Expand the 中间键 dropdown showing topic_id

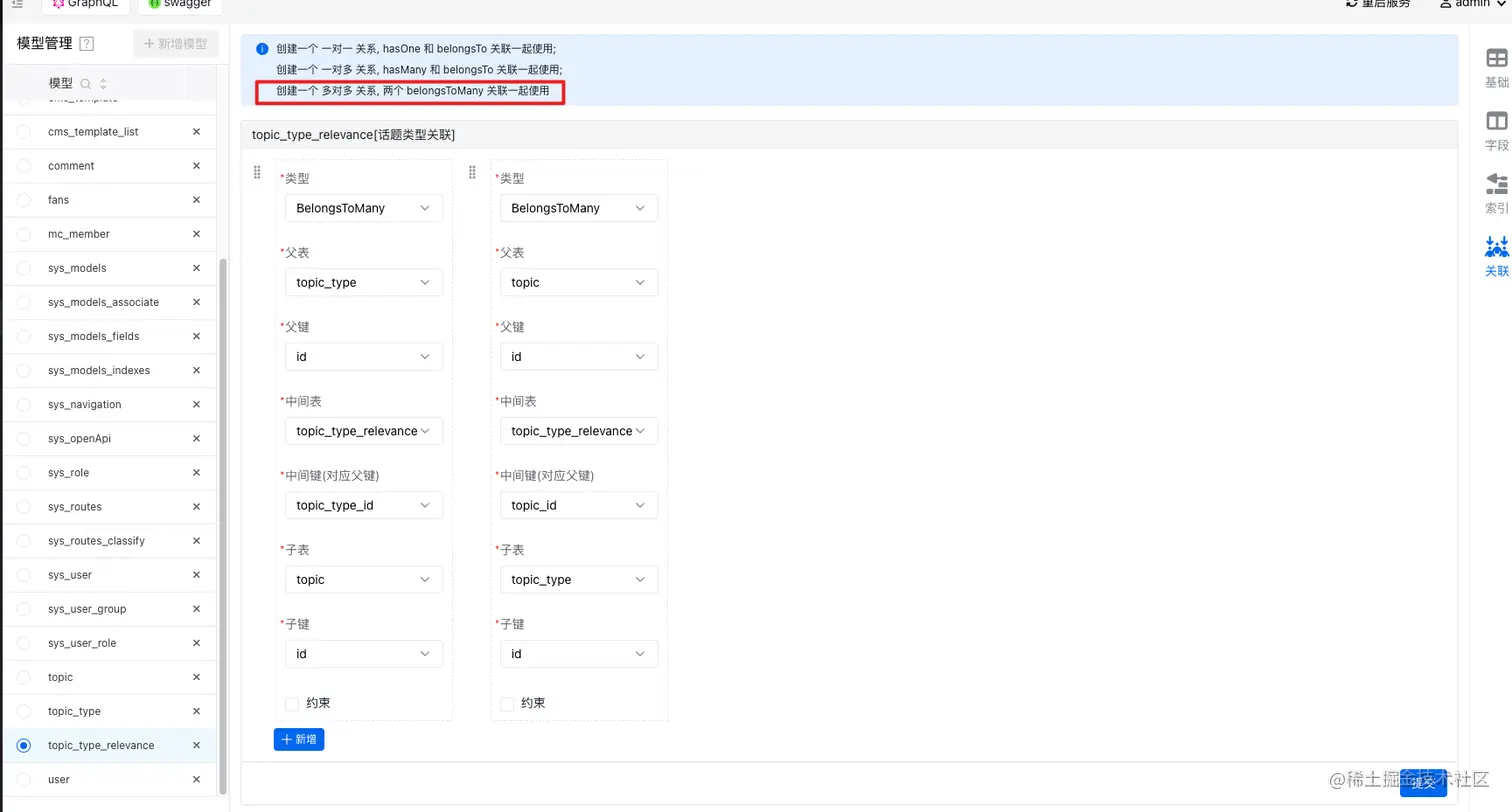pos(579,505)
